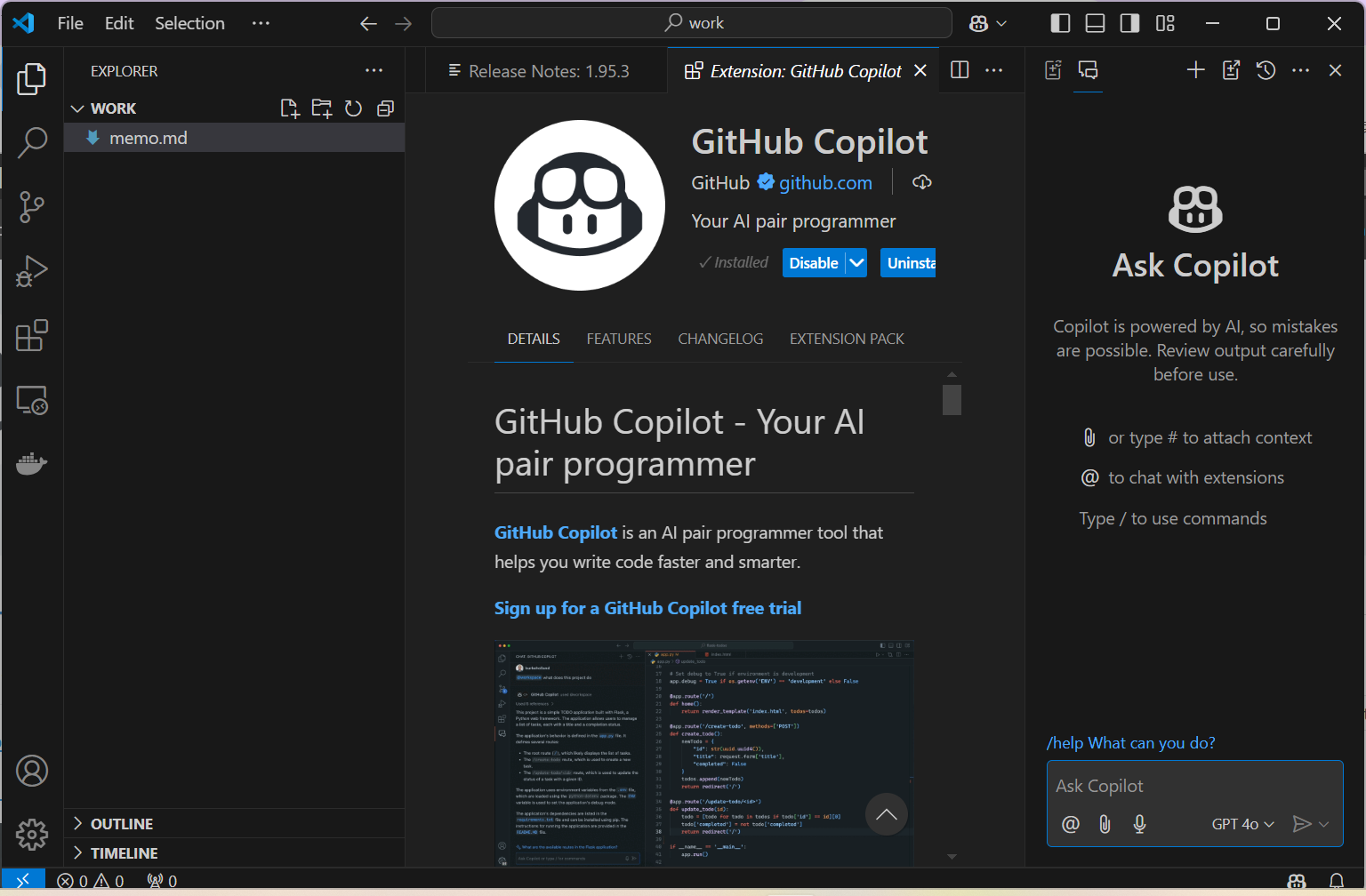Open the overflow menu ellipsis in menu bar

261,23
